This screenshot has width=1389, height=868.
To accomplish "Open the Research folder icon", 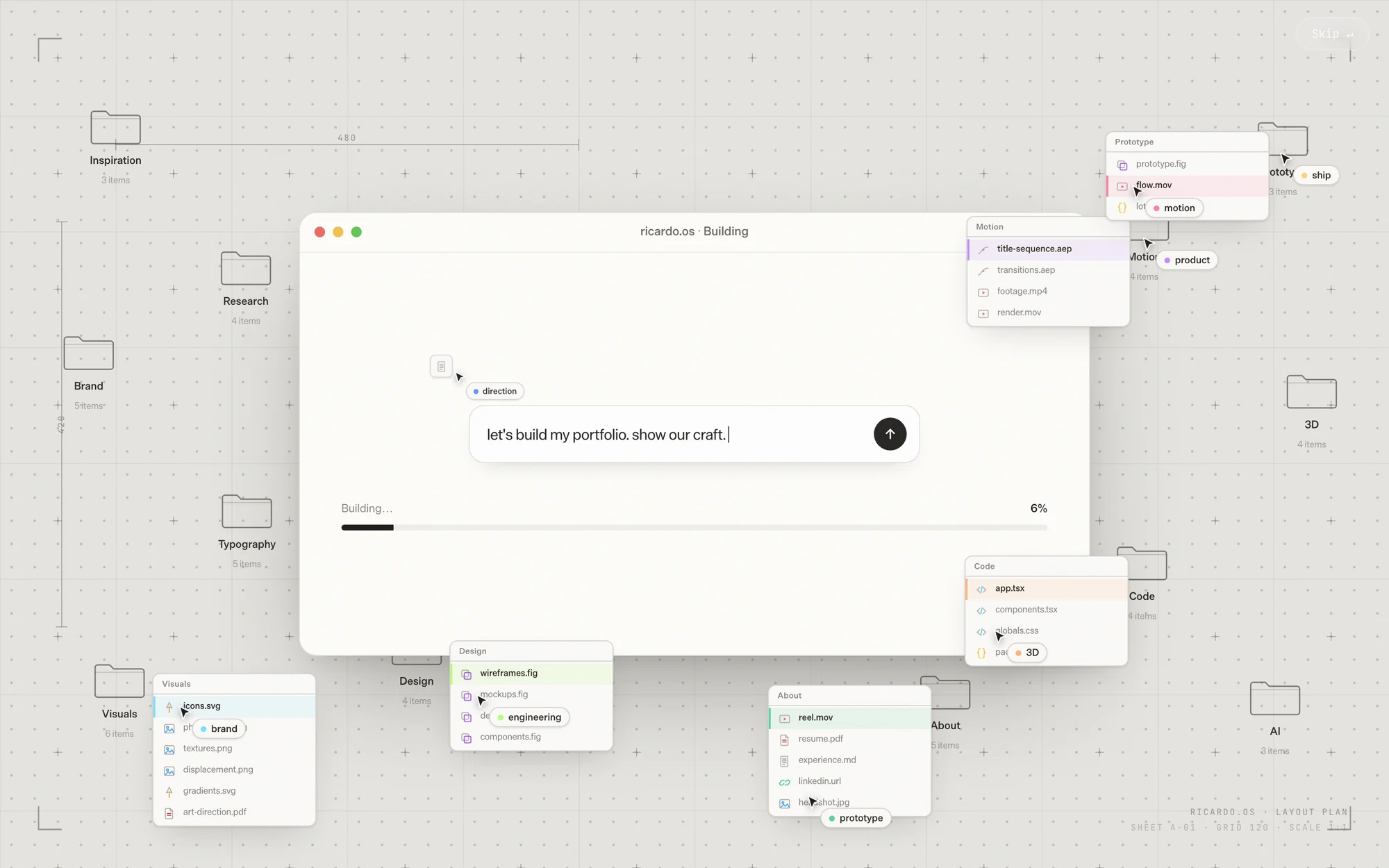I will click(246, 268).
